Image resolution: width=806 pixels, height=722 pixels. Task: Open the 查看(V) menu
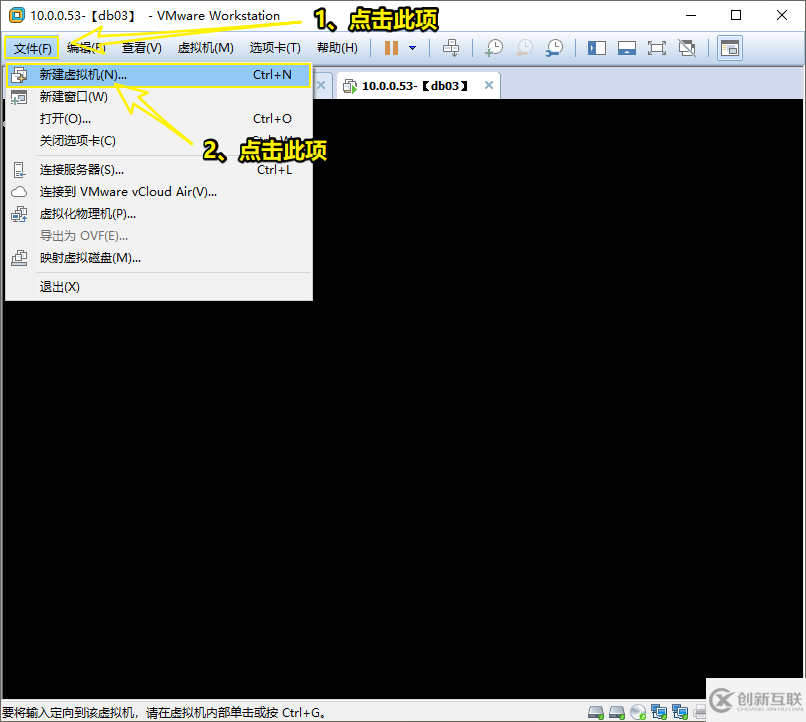(141, 48)
